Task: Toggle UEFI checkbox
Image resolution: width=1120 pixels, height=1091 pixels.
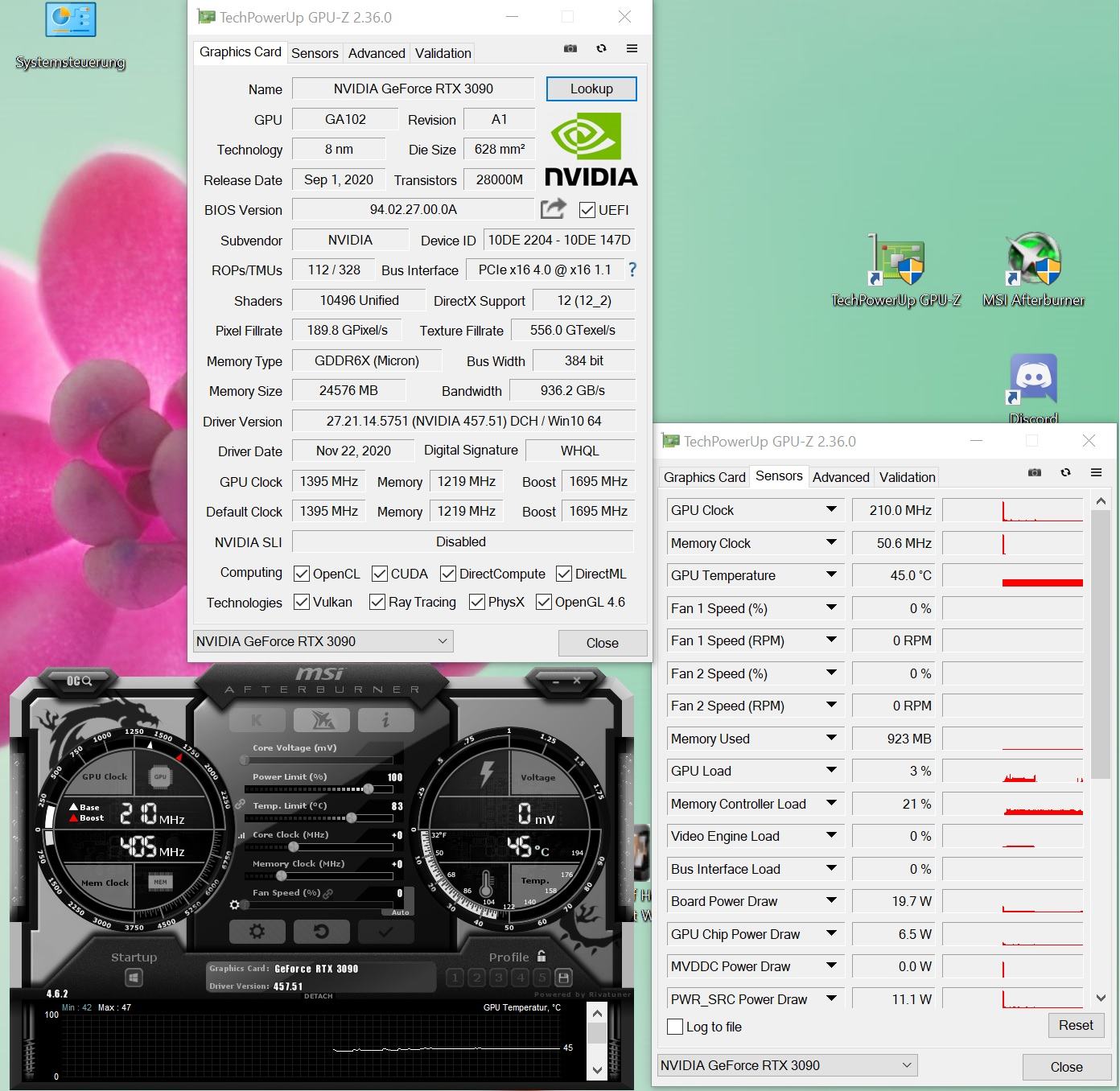Action: tap(587, 210)
